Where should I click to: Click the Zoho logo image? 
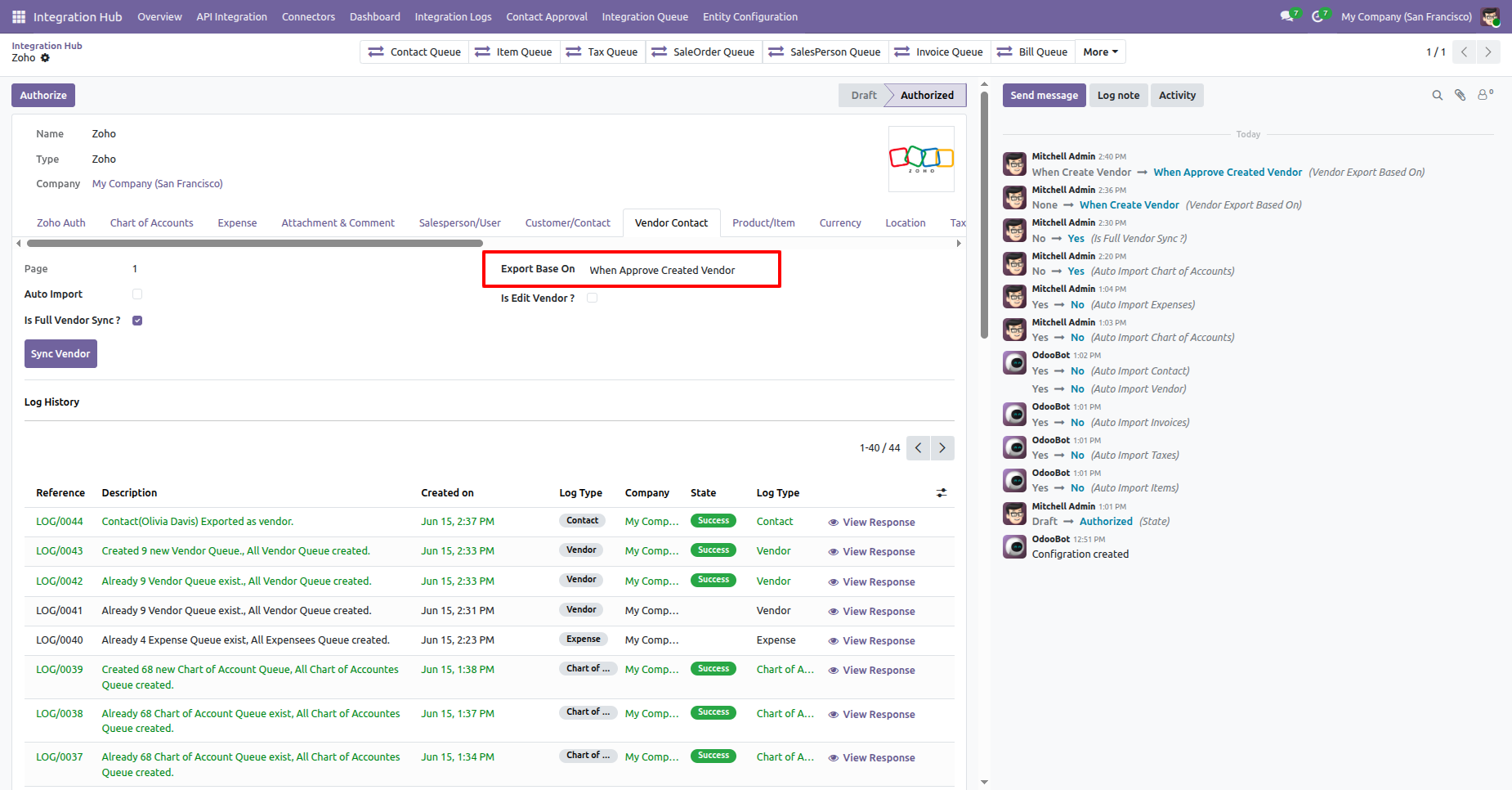pyautogui.click(x=921, y=159)
